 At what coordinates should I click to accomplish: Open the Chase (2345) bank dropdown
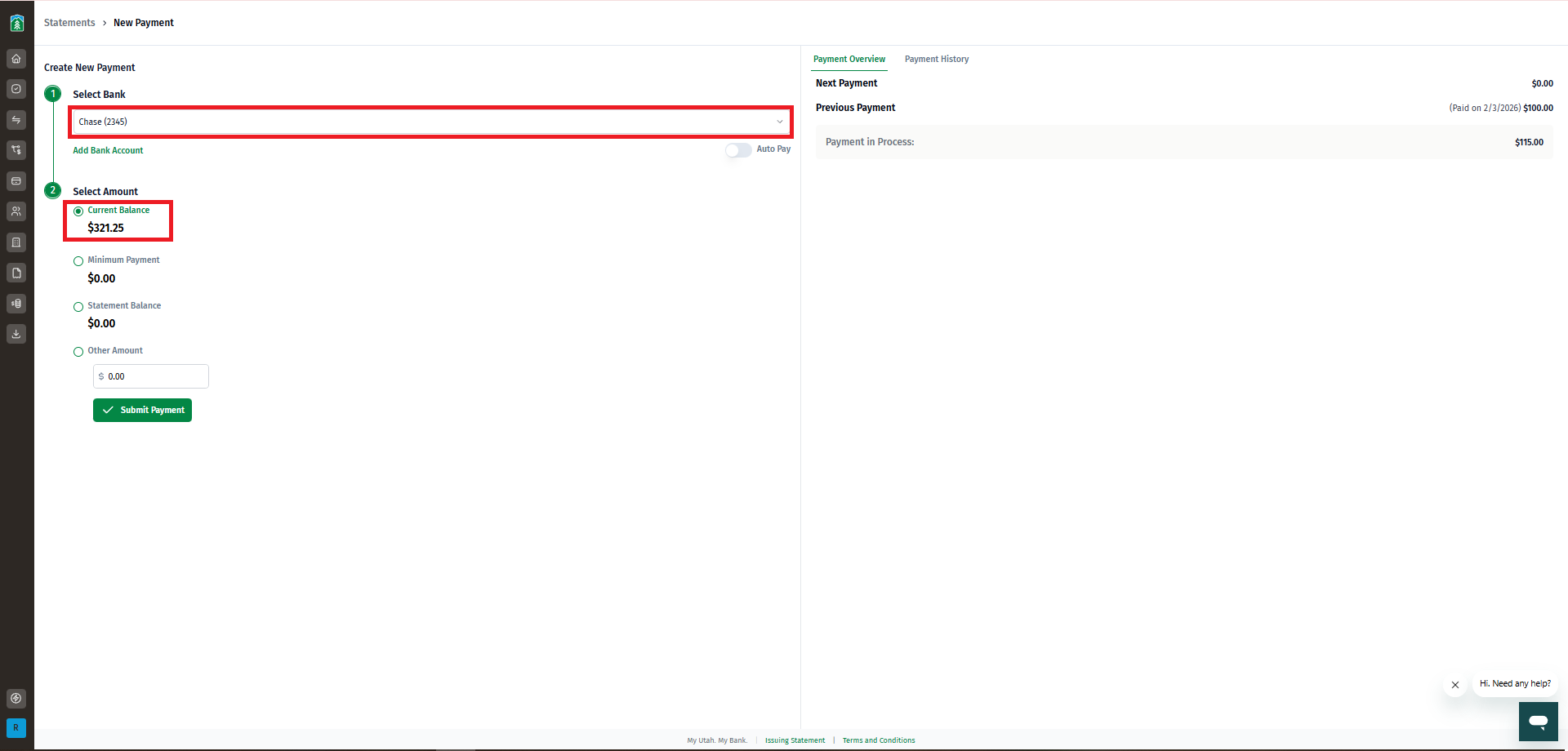click(430, 122)
